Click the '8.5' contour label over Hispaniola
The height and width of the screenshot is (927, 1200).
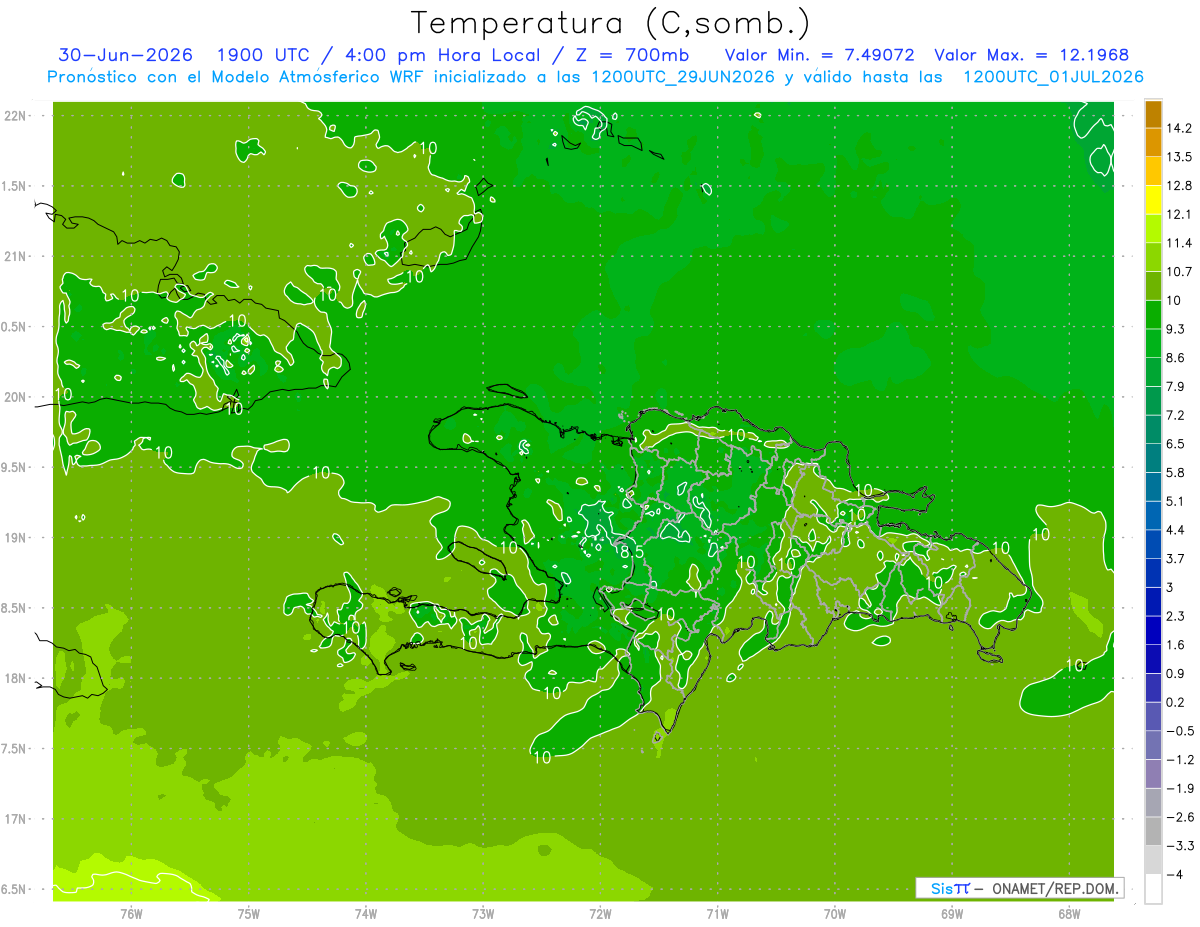[631, 552]
